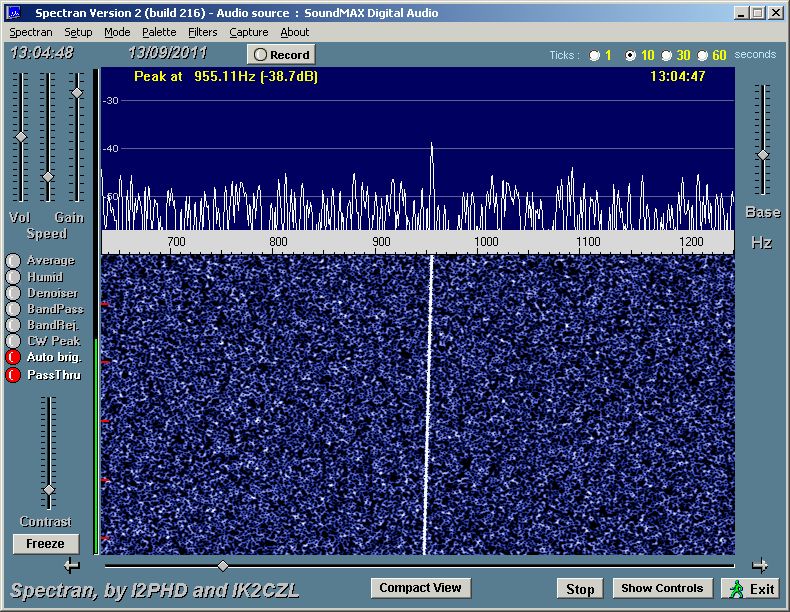Open the Filters menu
Image resolution: width=790 pixels, height=612 pixels.
pyautogui.click(x=203, y=32)
